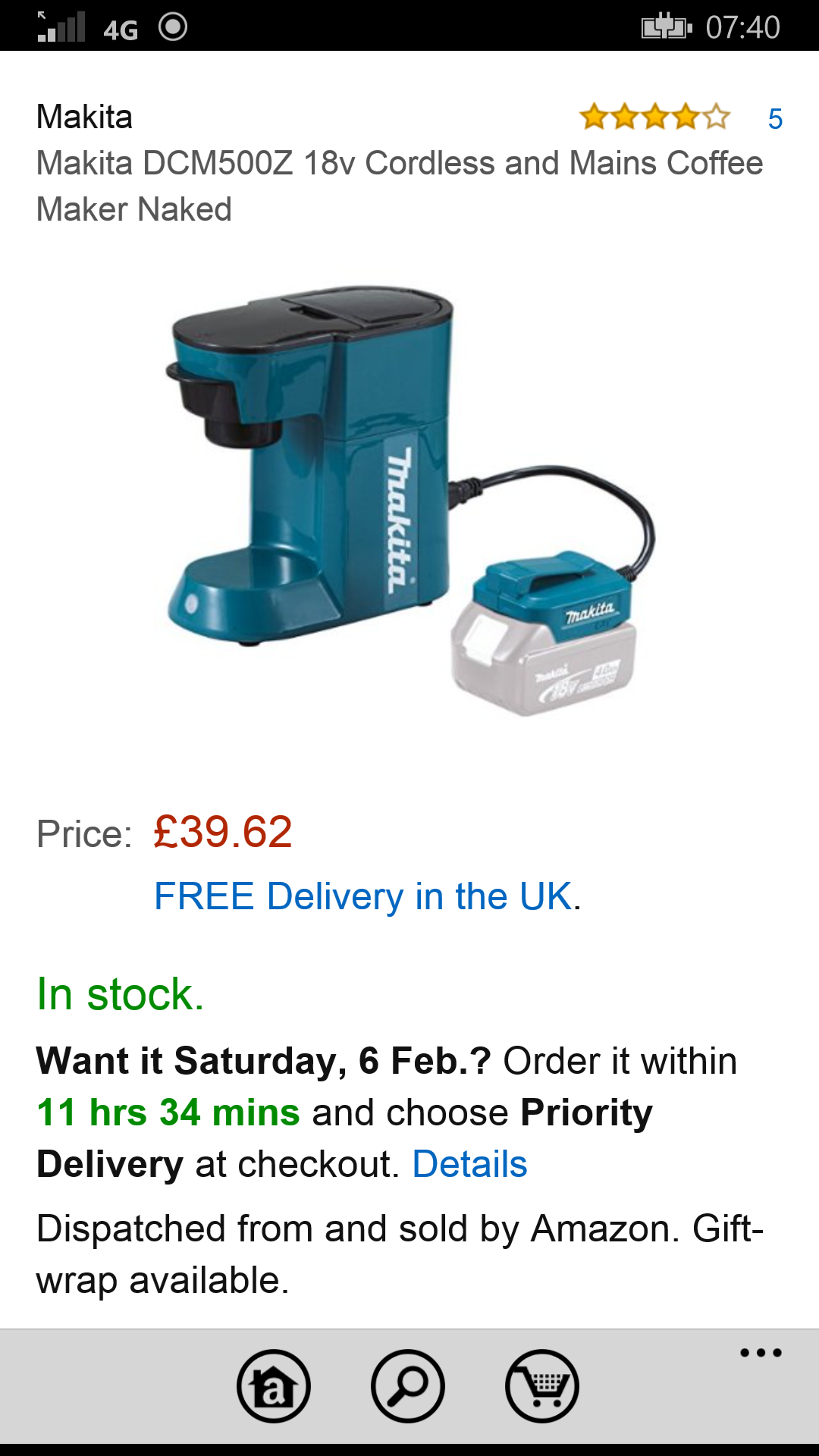
Task: Open Priority Delivery Details link
Action: 469,1164
